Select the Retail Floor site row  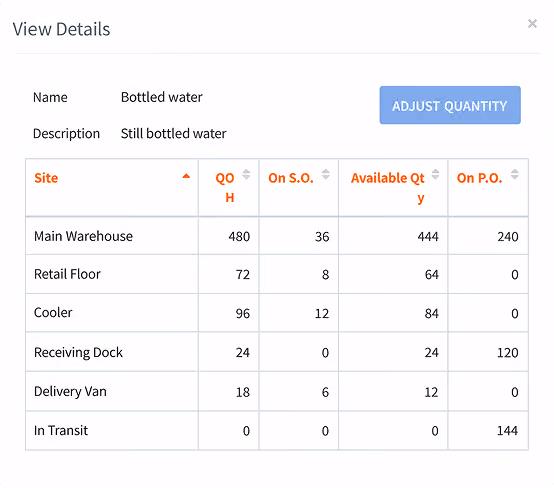277,274
